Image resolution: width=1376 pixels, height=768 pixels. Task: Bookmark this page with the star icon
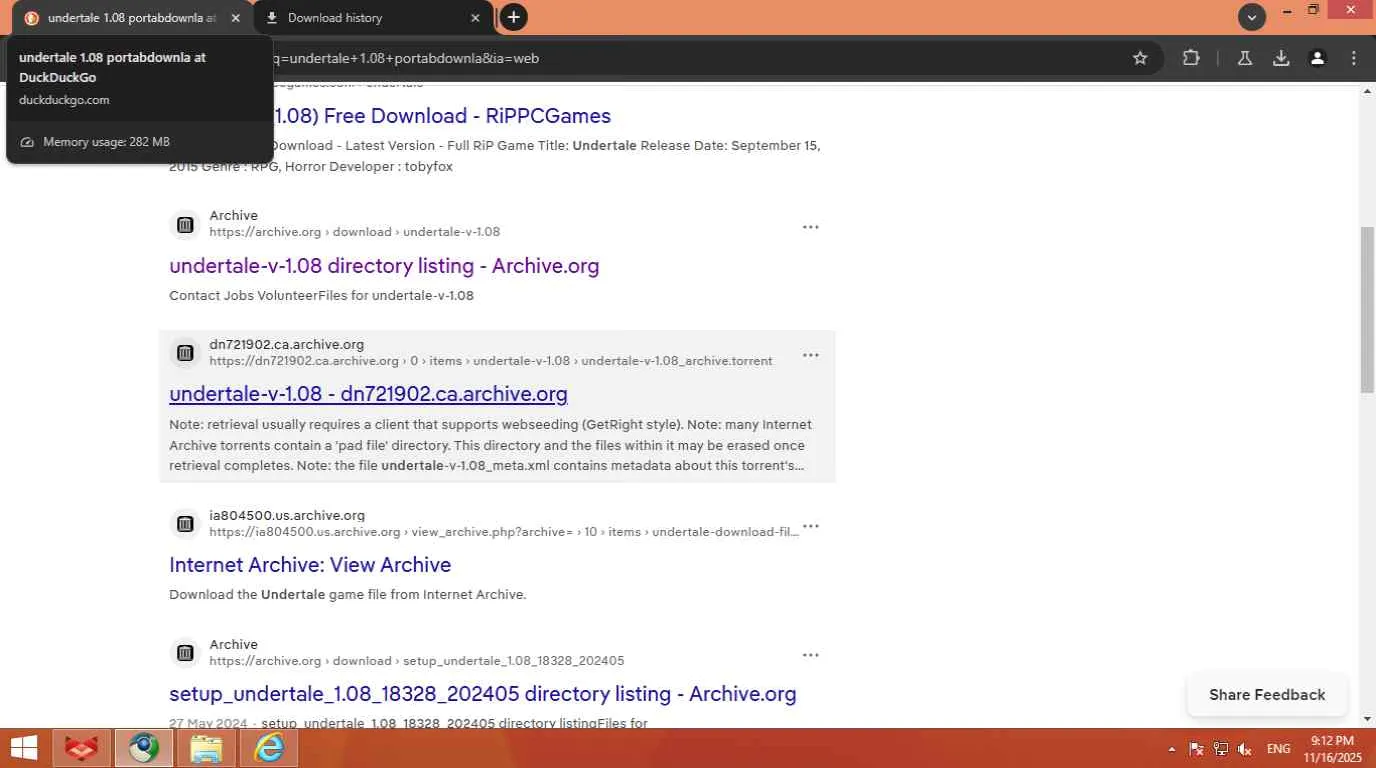coord(1140,58)
